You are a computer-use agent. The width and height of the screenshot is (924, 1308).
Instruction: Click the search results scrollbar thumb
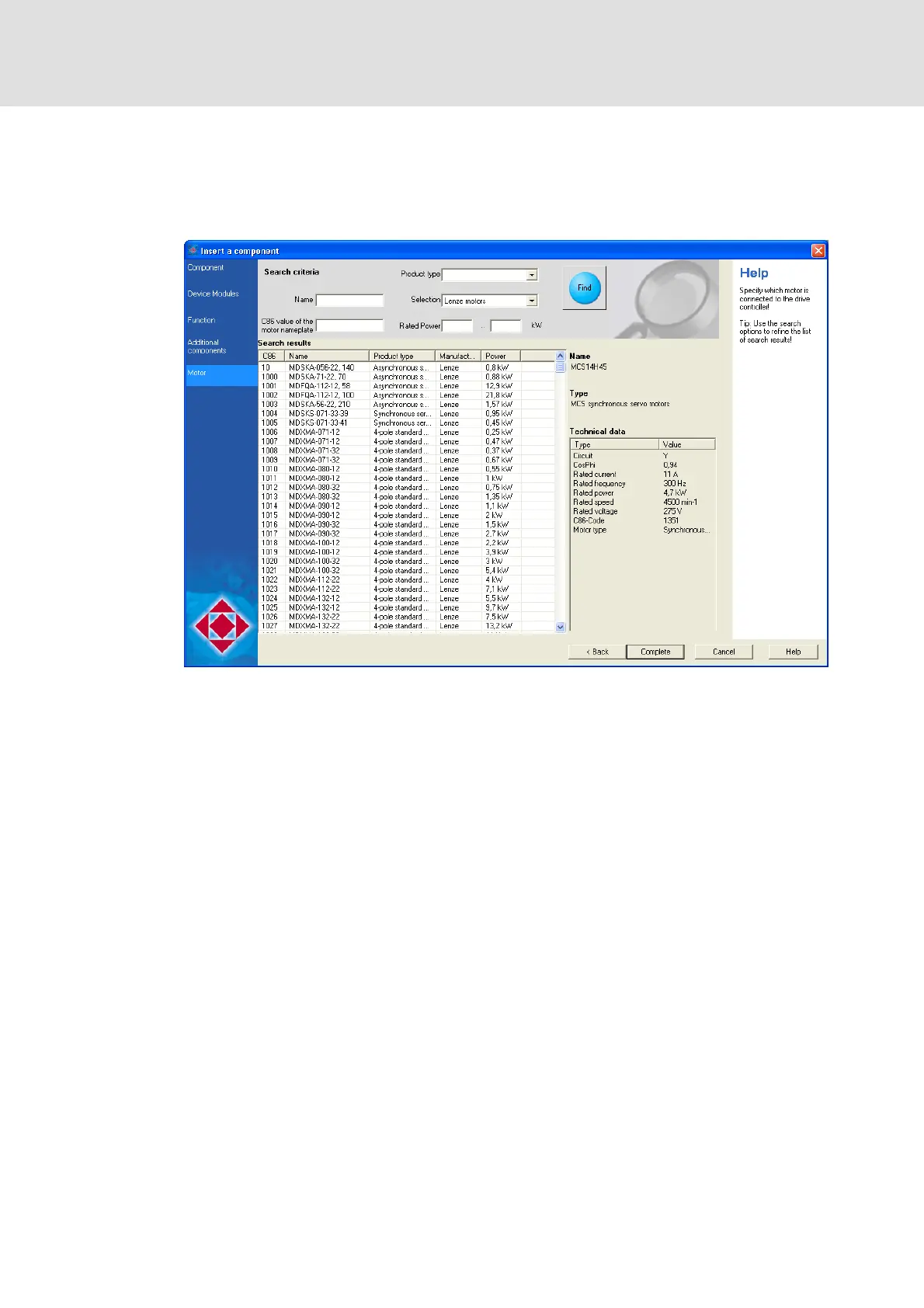point(561,367)
